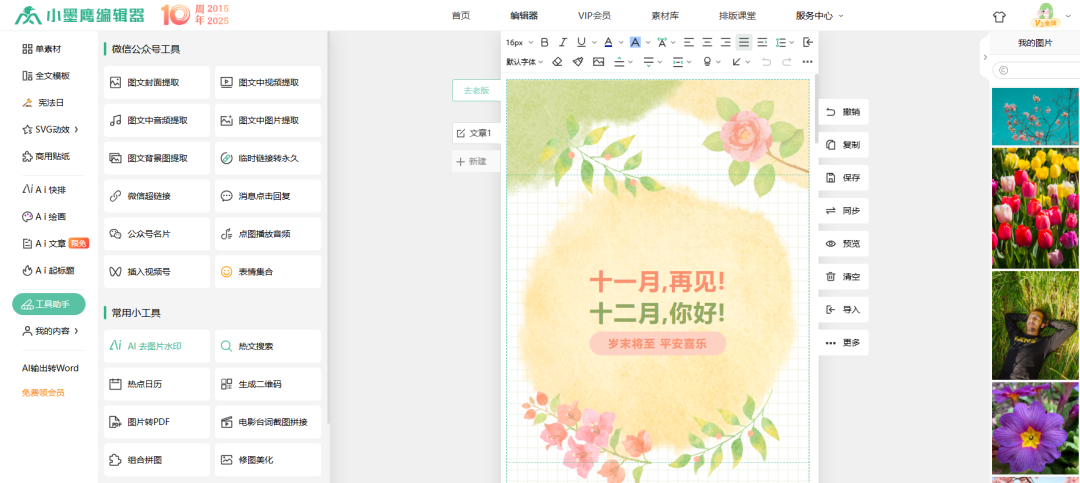Align text right
Viewport: 1080px width, 483px height.
pos(725,43)
